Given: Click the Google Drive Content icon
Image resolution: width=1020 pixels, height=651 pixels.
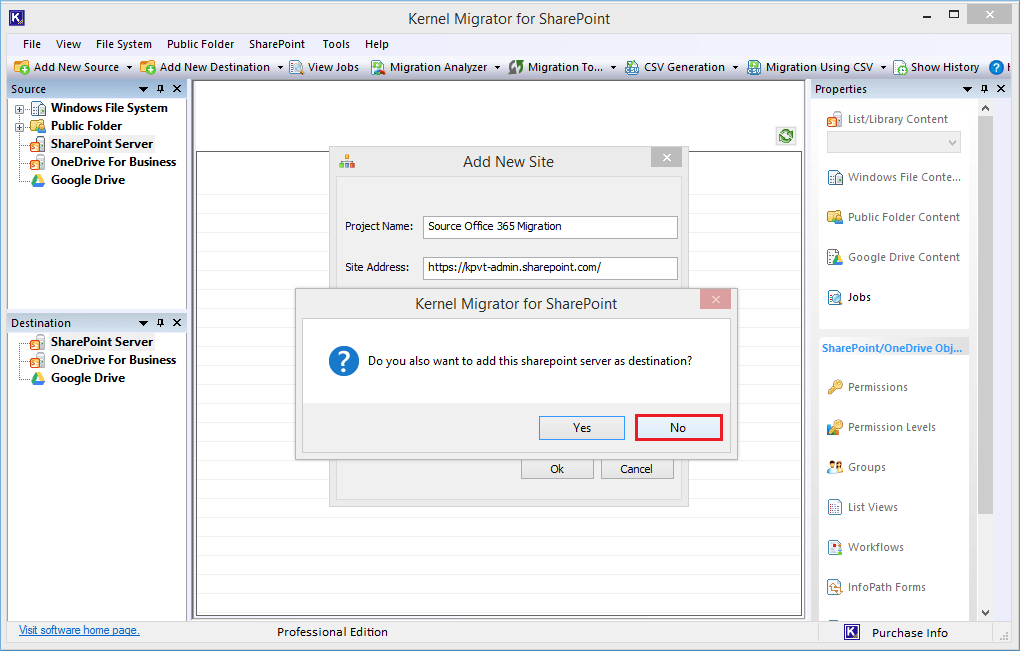Looking at the screenshot, I should click(x=835, y=258).
